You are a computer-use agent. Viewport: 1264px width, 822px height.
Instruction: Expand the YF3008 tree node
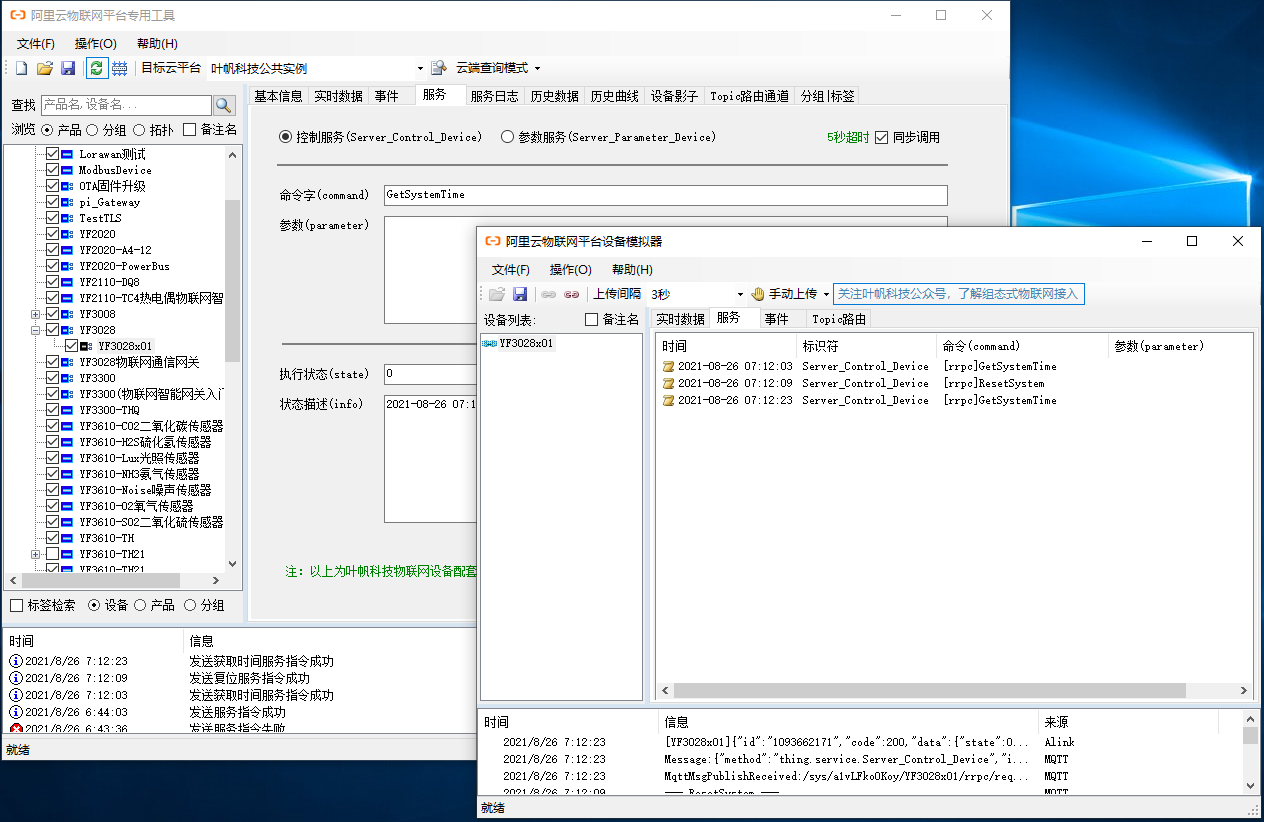point(36,314)
